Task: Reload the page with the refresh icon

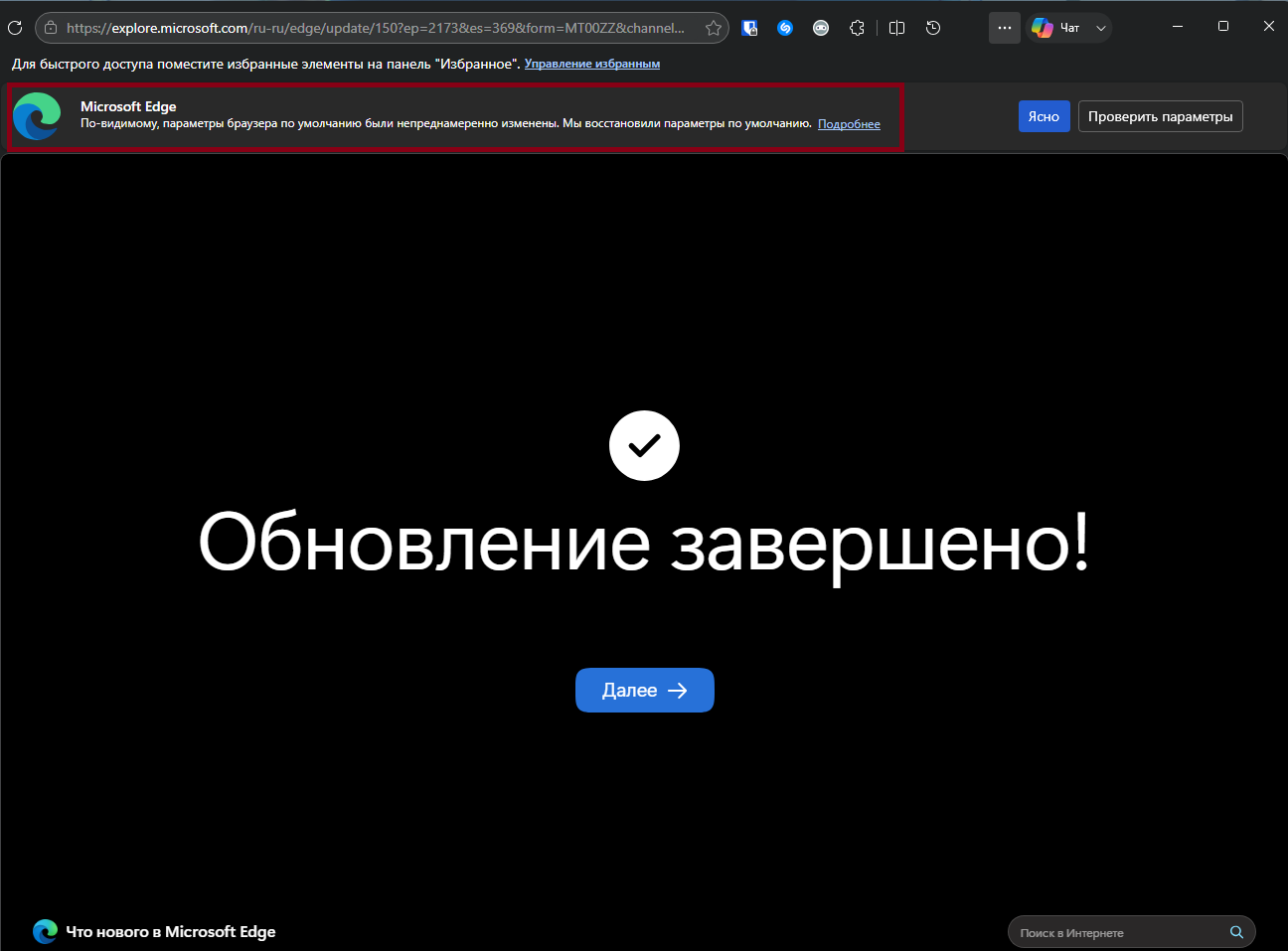Action: coord(15,28)
